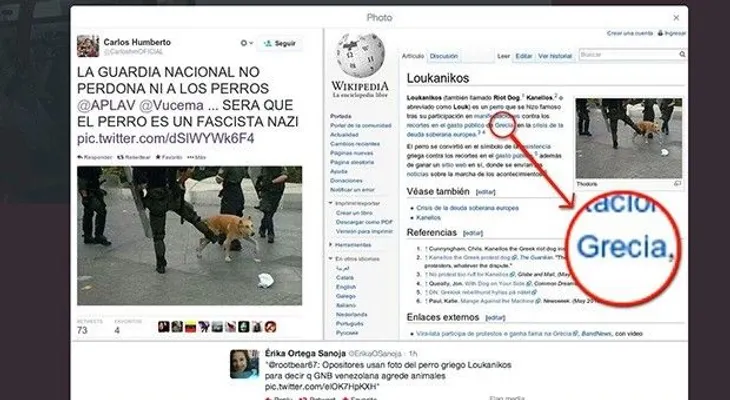Viewport: 730px width, 400px height.
Task: Switch to the Português language version
Action: (x=350, y=324)
